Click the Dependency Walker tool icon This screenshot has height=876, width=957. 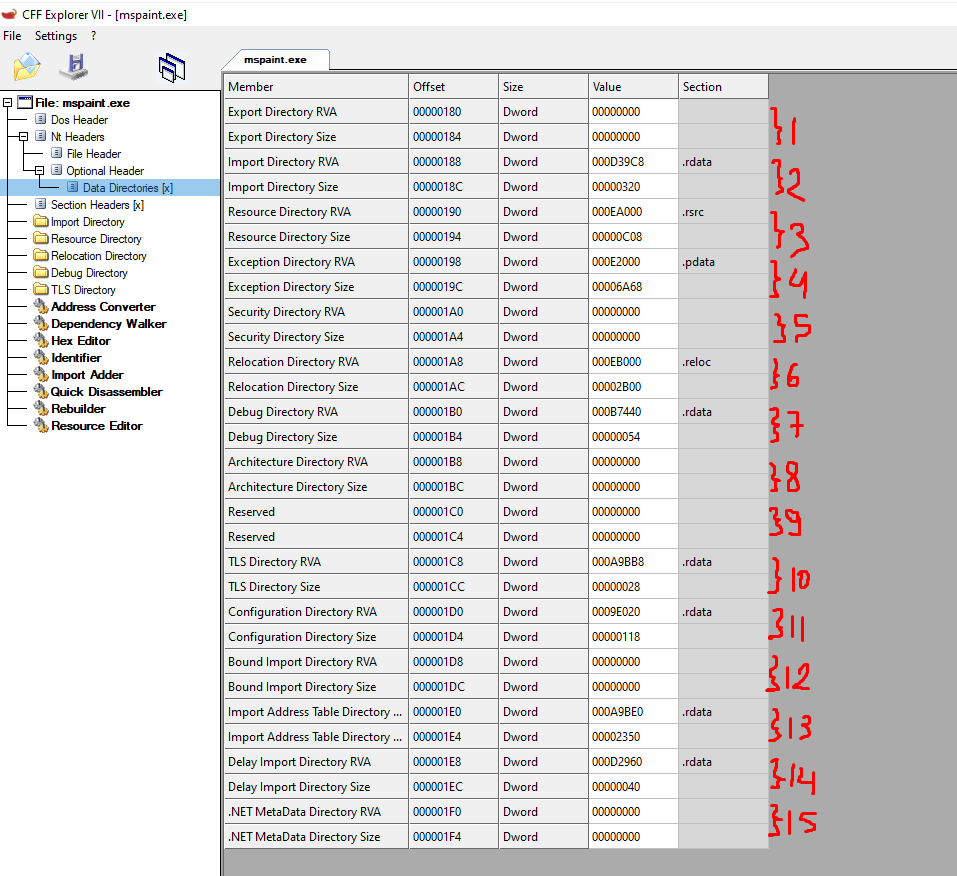coord(41,324)
